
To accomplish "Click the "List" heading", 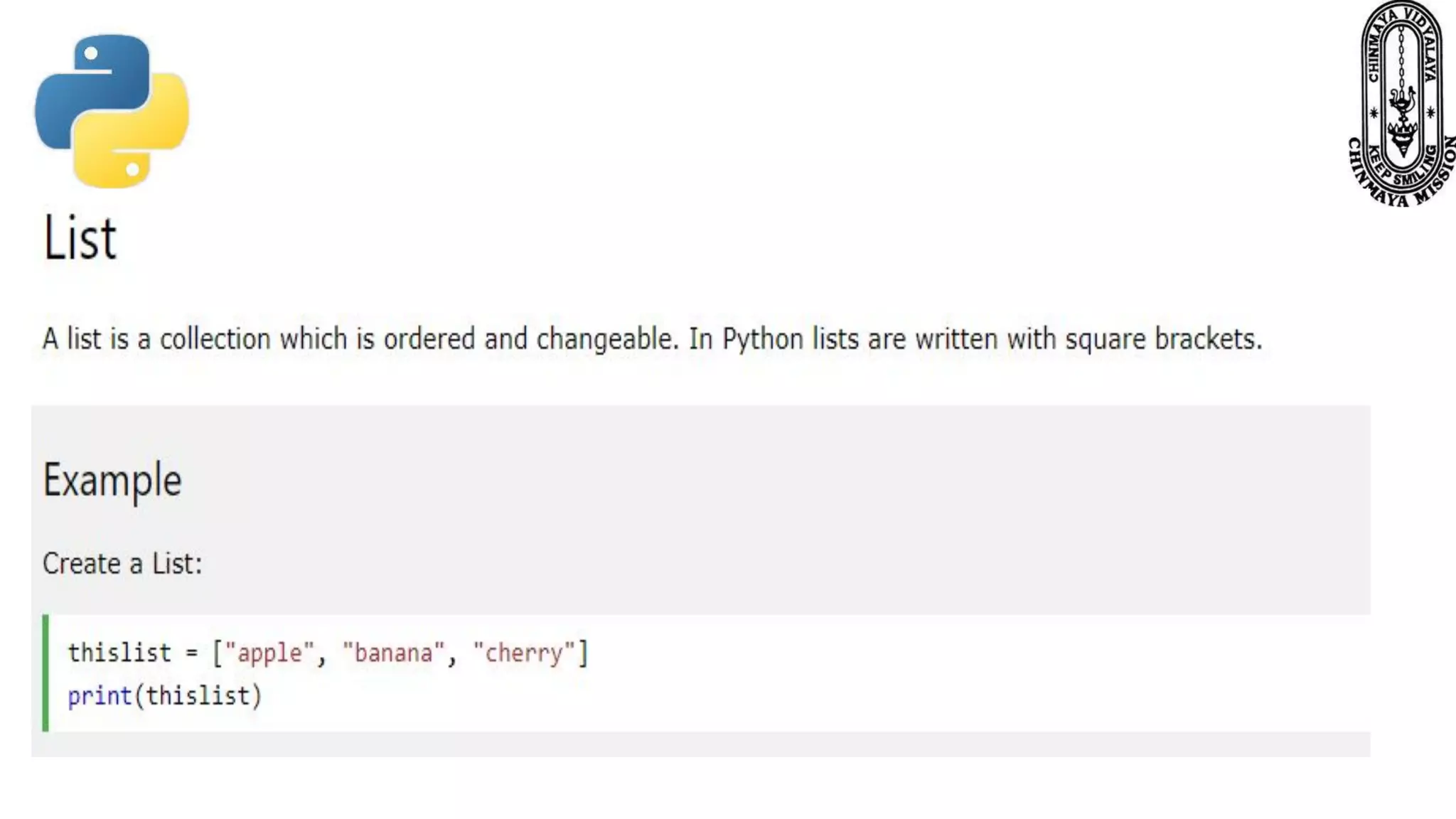I will click(x=79, y=238).
